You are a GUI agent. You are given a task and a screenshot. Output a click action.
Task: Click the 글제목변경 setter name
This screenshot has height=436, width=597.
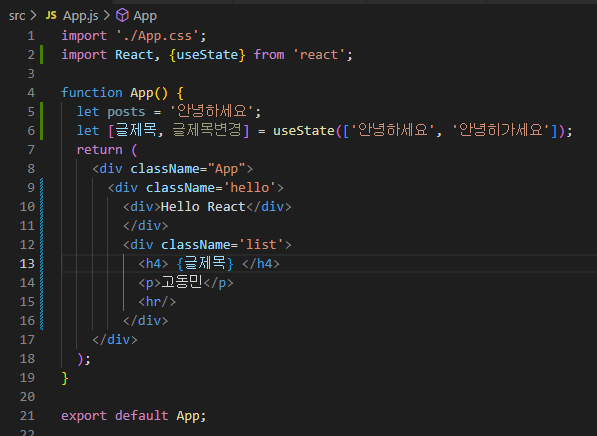pos(207,131)
